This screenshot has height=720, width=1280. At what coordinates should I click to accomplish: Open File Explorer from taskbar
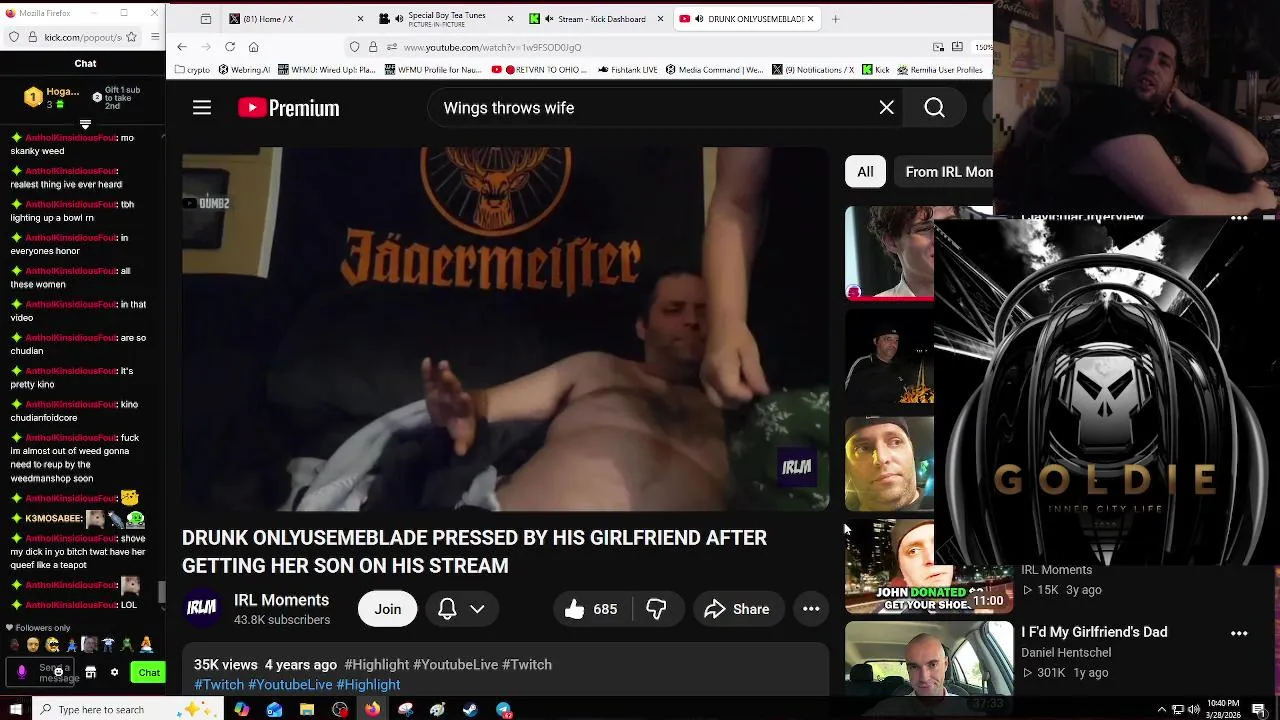click(307, 710)
